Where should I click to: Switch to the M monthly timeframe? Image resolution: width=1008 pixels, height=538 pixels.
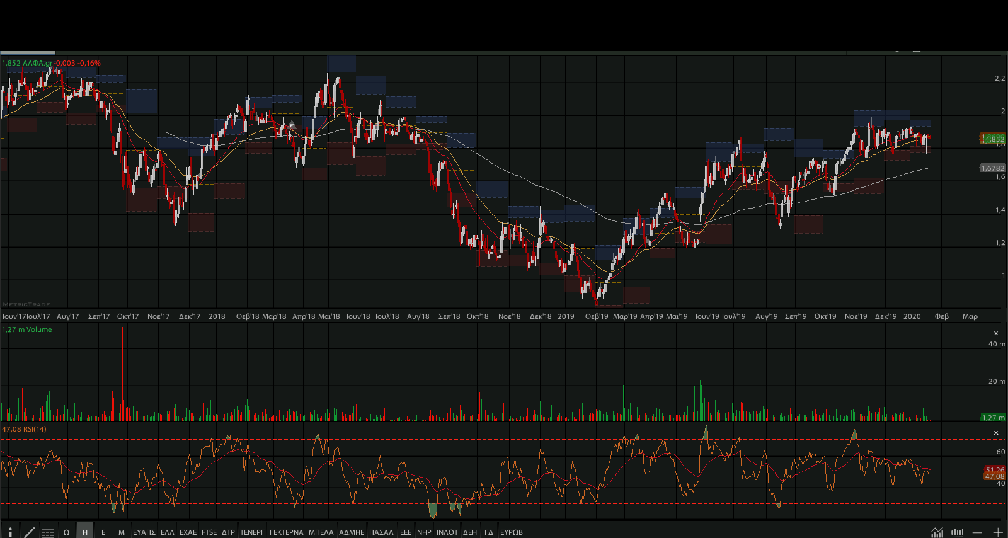121,532
